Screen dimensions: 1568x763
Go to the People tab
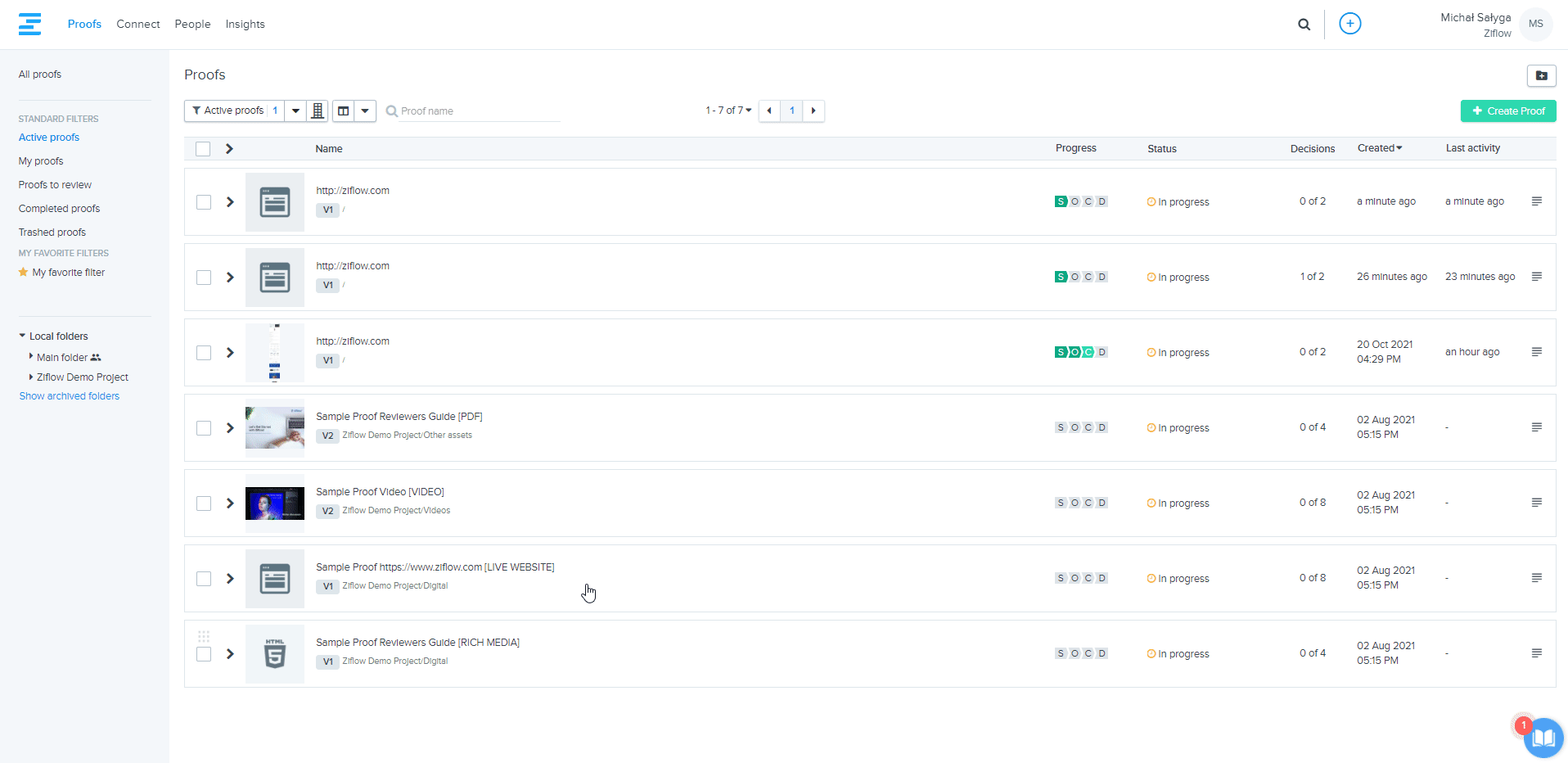click(x=192, y=25)
